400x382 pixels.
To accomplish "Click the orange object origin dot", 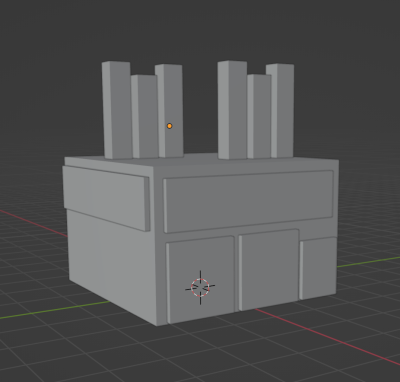I will [x=169, y=126].
